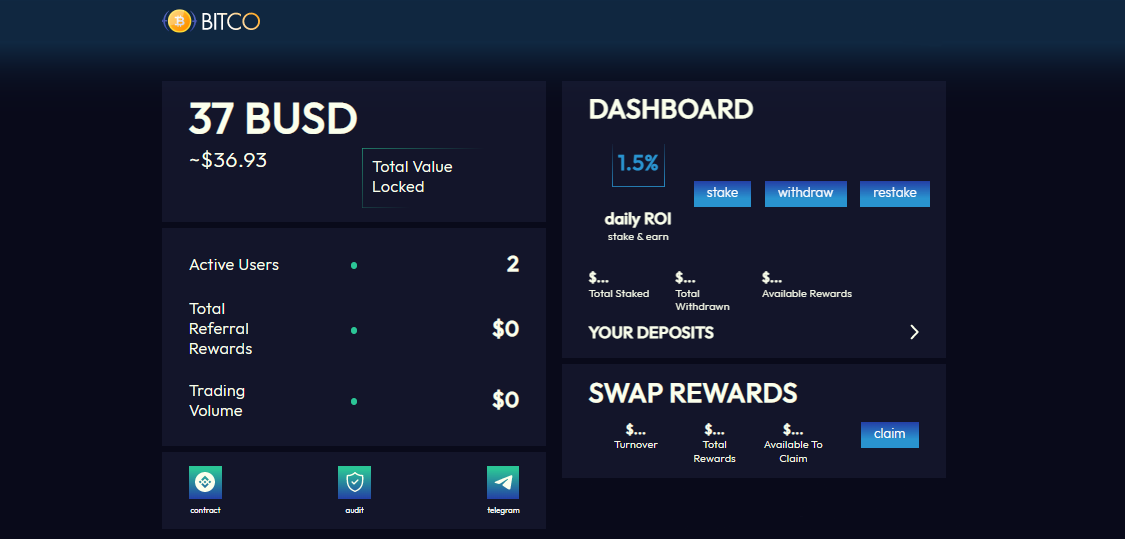Image resolution: width=1125 pixels, height=539 pixels.
Task: Click the Available To Claim label
Action: coord(793,451)
